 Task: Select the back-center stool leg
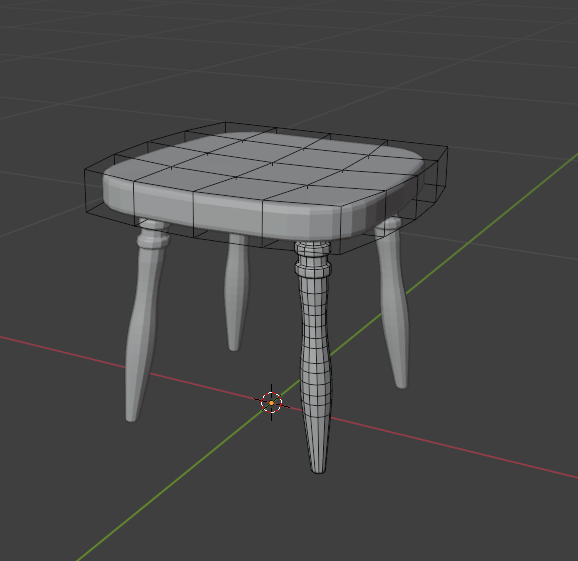coord(236,292)
